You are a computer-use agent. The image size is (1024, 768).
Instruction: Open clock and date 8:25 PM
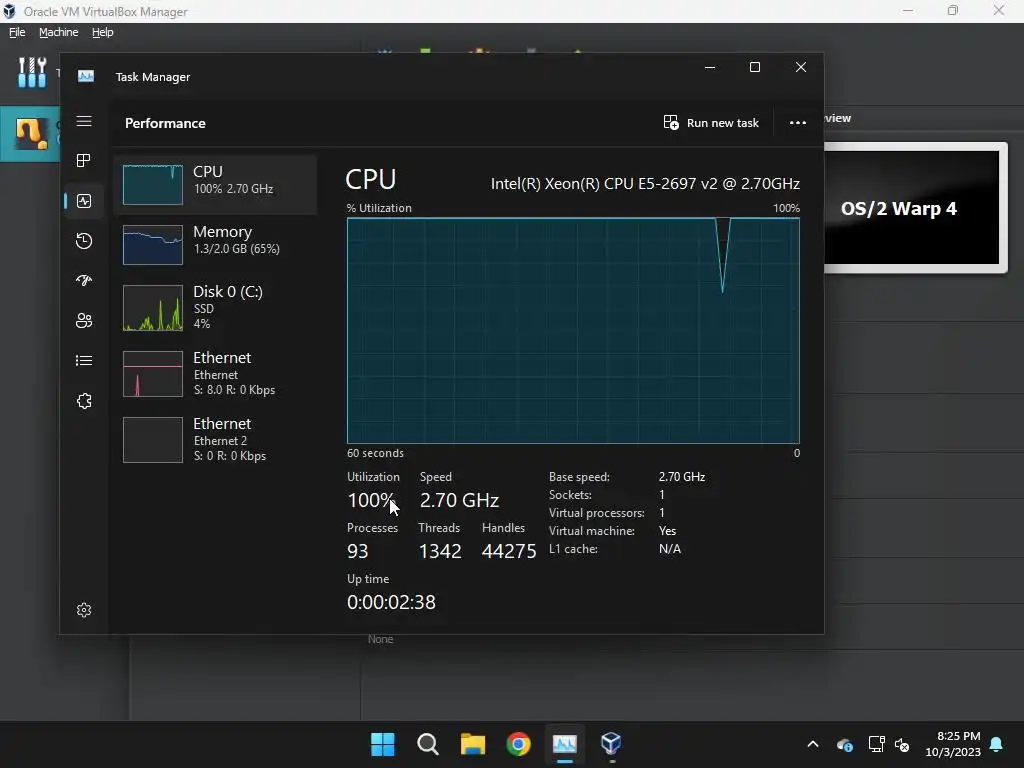tap(953, 744)
